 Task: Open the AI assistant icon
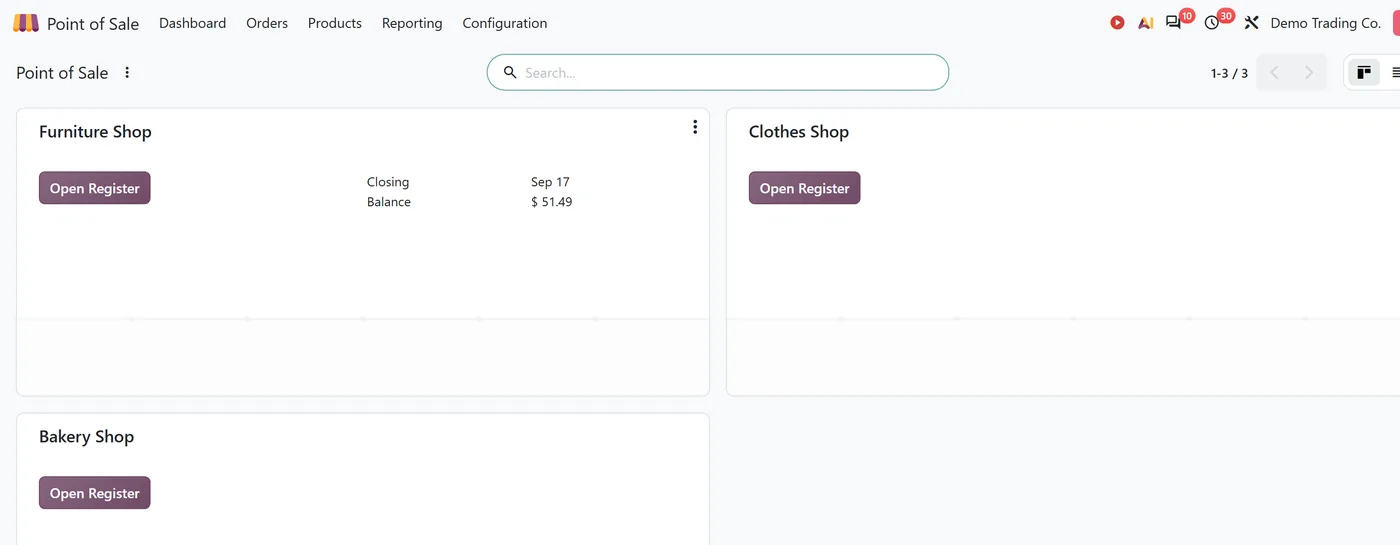point(1146,23)
